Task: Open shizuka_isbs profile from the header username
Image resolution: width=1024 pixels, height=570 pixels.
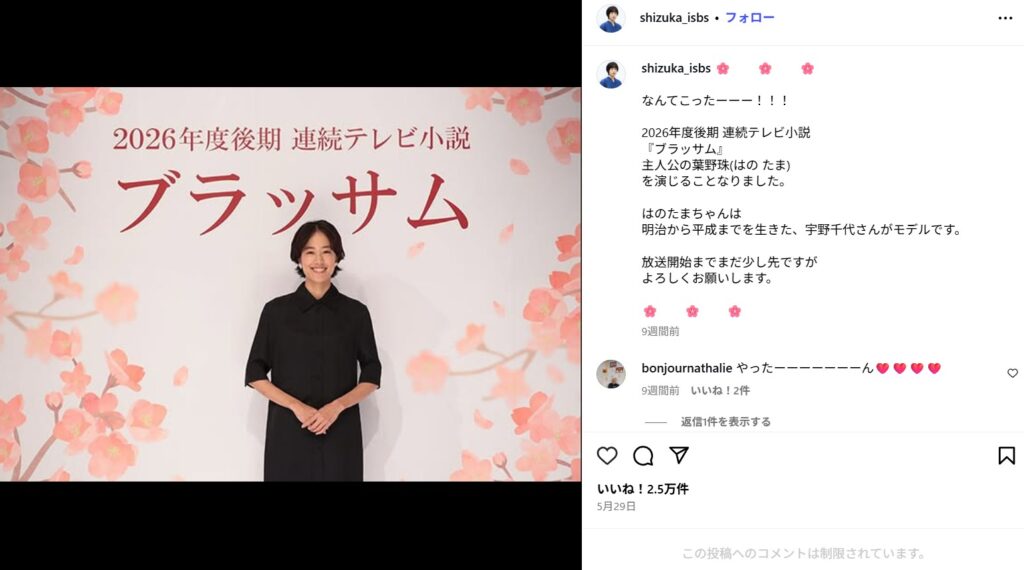Action: click(674, 18)
